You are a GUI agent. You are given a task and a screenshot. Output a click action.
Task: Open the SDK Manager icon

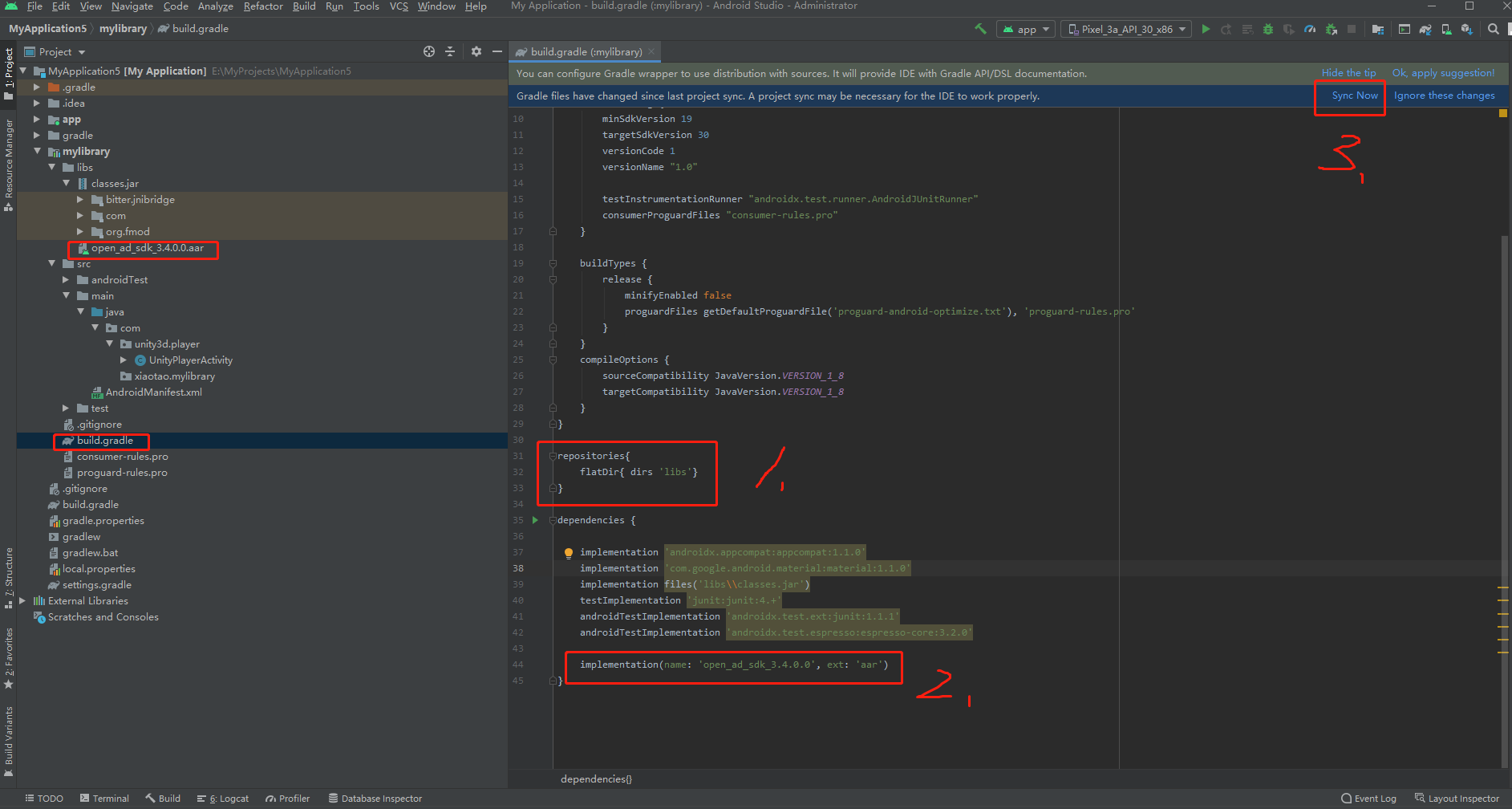(1467, 29)
